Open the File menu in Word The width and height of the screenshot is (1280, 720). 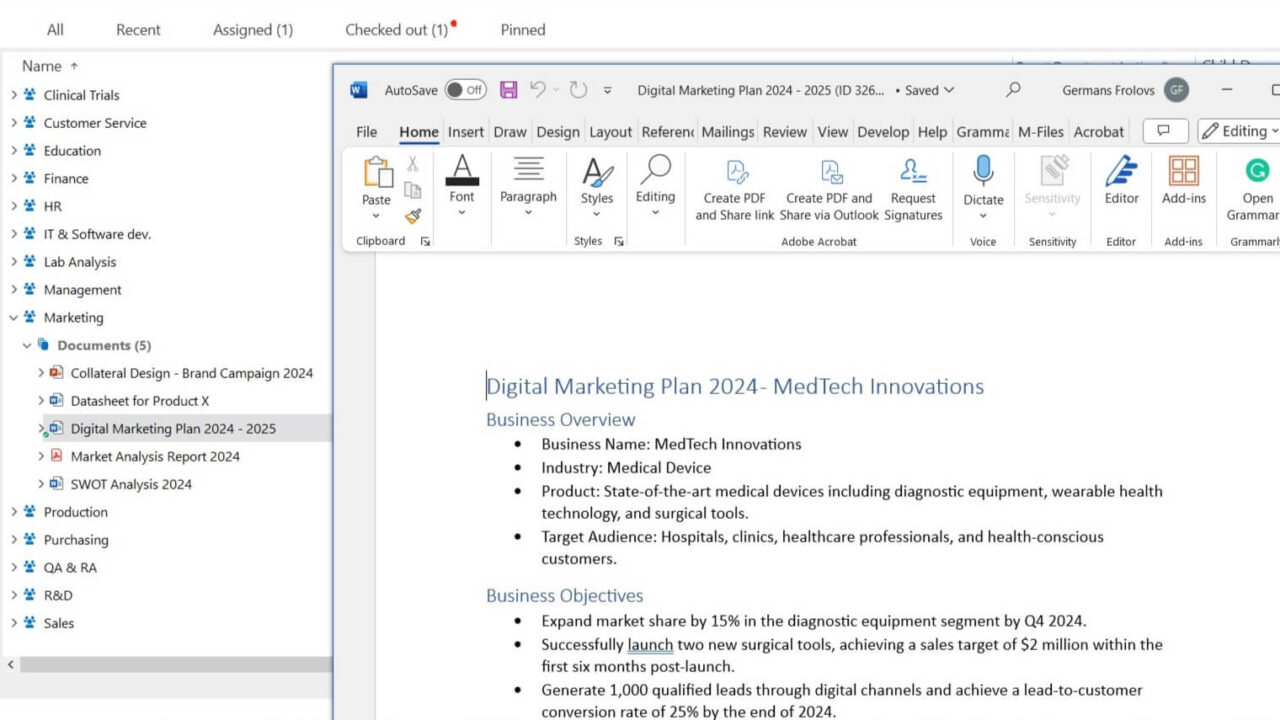coord(367,132)
